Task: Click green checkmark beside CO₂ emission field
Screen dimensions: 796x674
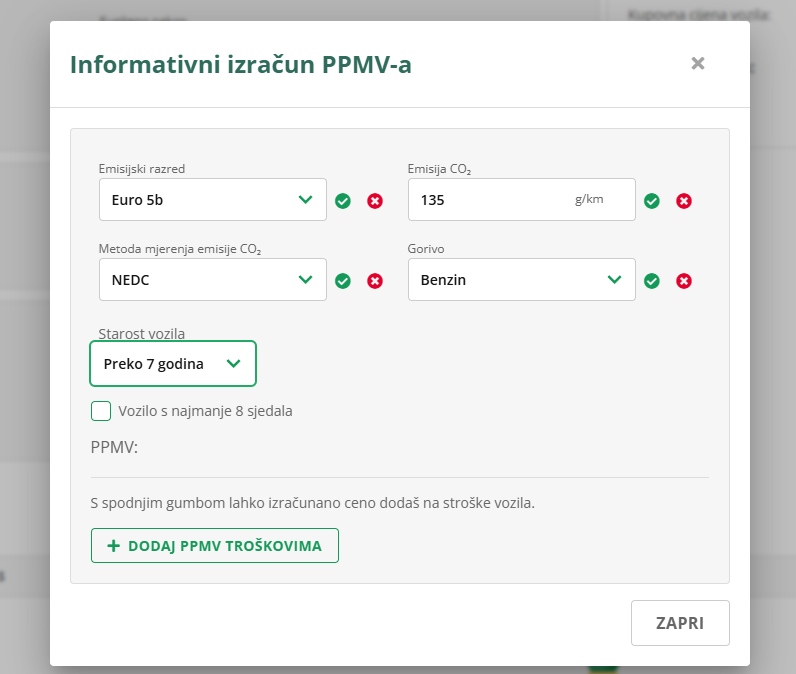Action: click(x=652, y=201)
